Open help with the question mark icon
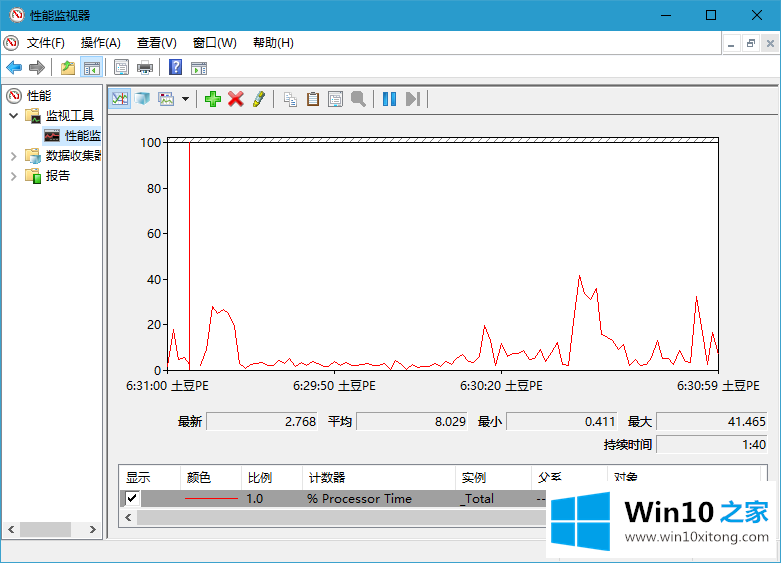The height and width of the screenshot is (563, 781). click(175, 67)
